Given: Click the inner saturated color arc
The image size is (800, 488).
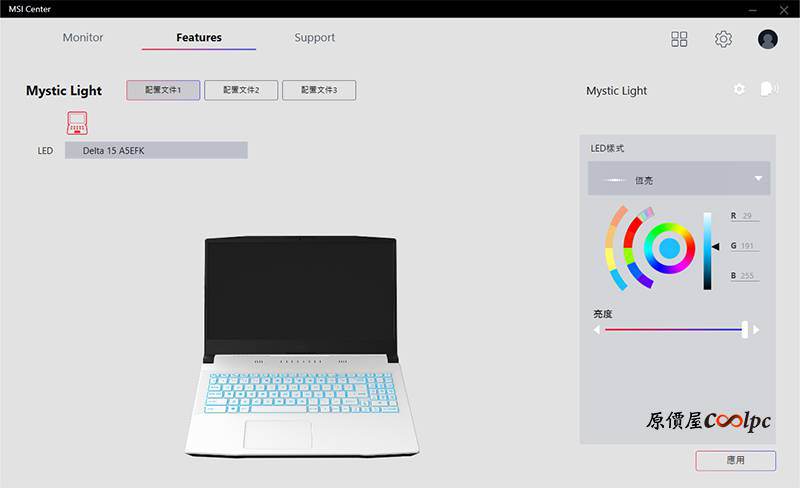Looking at the screenshot, I should [629, 248].
